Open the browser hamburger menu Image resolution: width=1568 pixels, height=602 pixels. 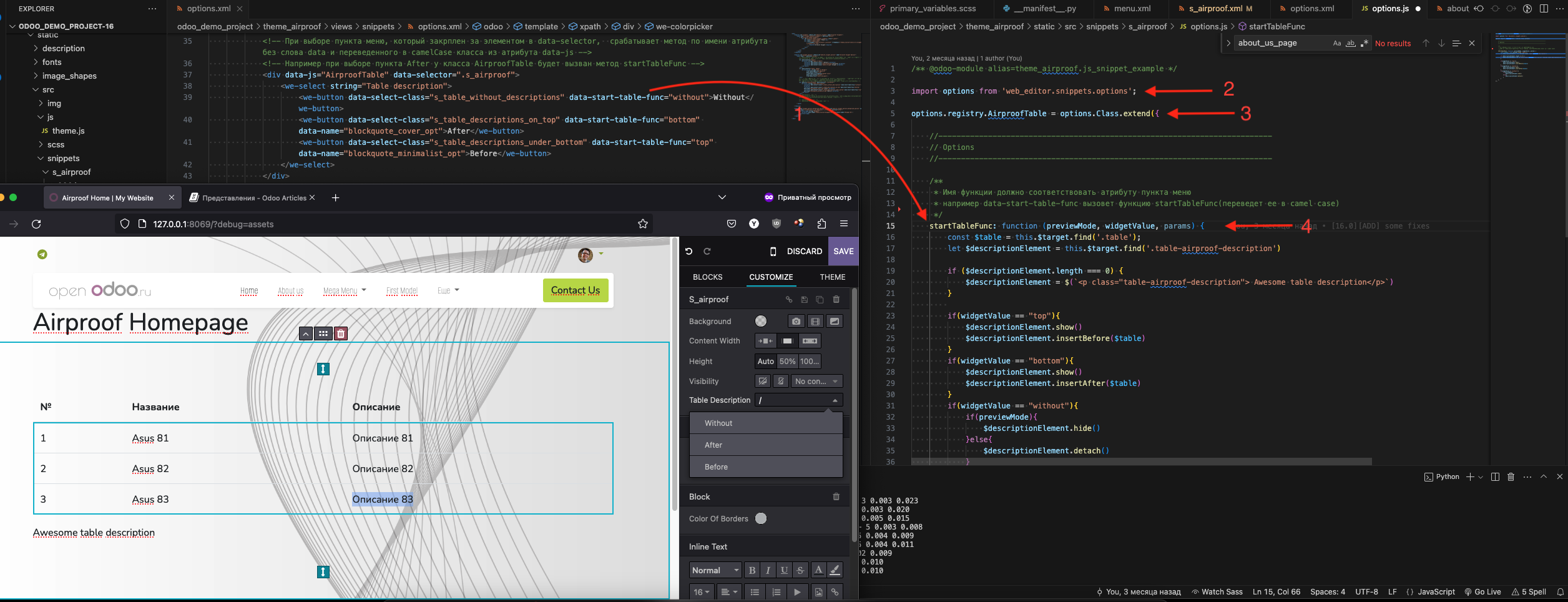[844, 224]
